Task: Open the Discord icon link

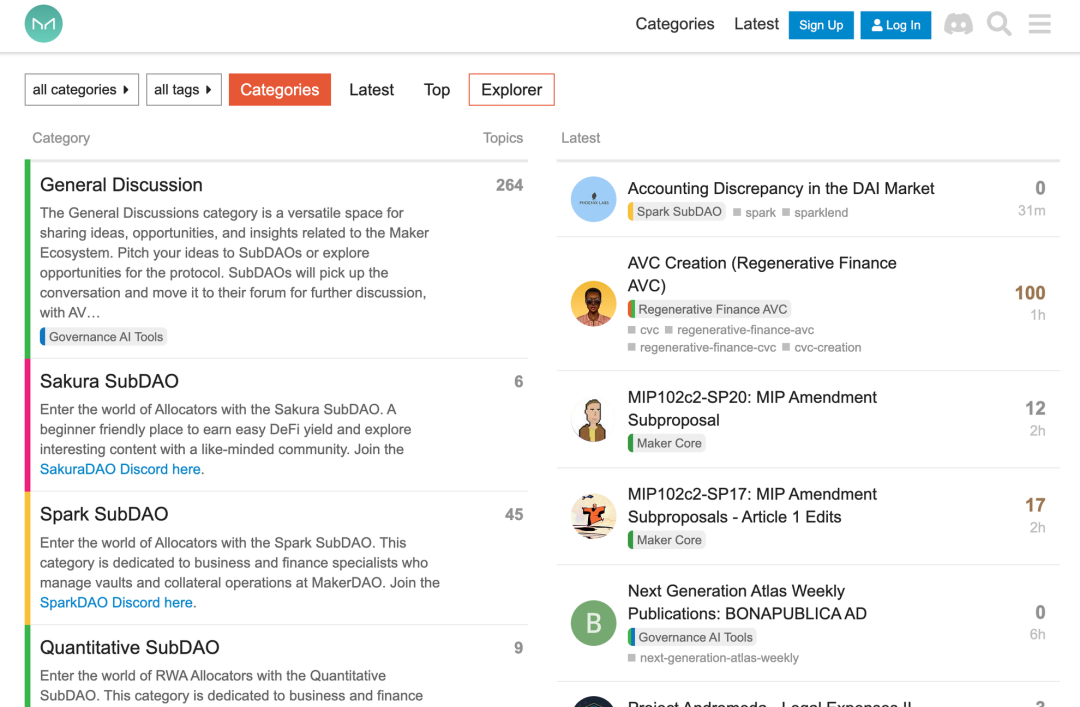Action: click(958, 24)
